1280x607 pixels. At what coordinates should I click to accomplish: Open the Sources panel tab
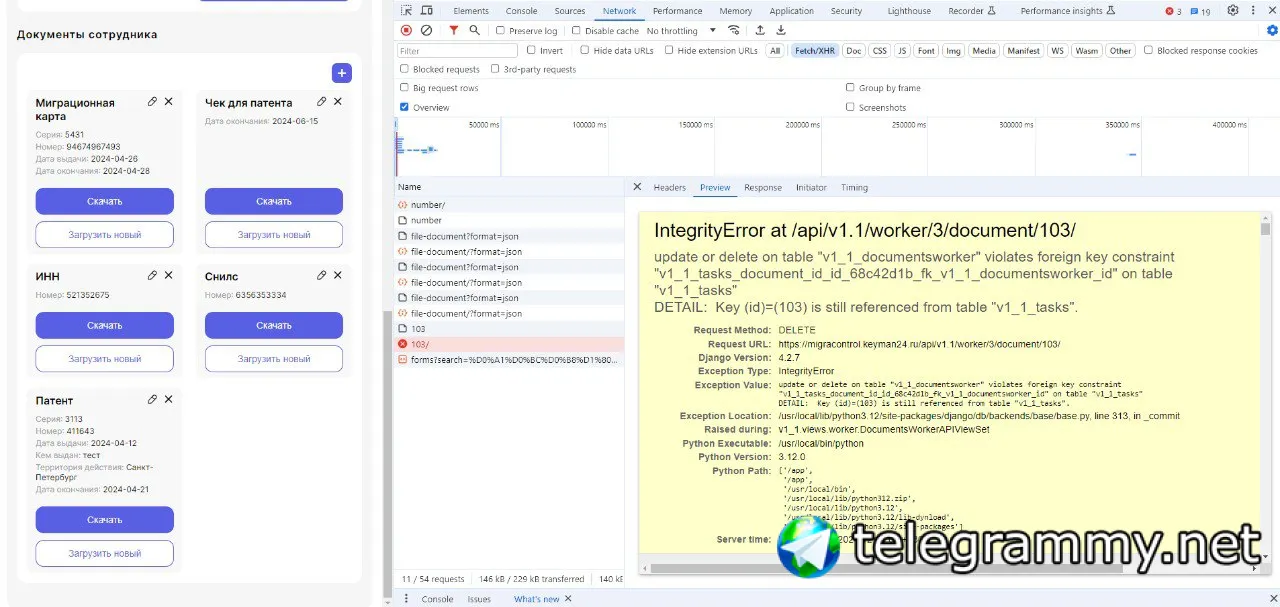570,11
